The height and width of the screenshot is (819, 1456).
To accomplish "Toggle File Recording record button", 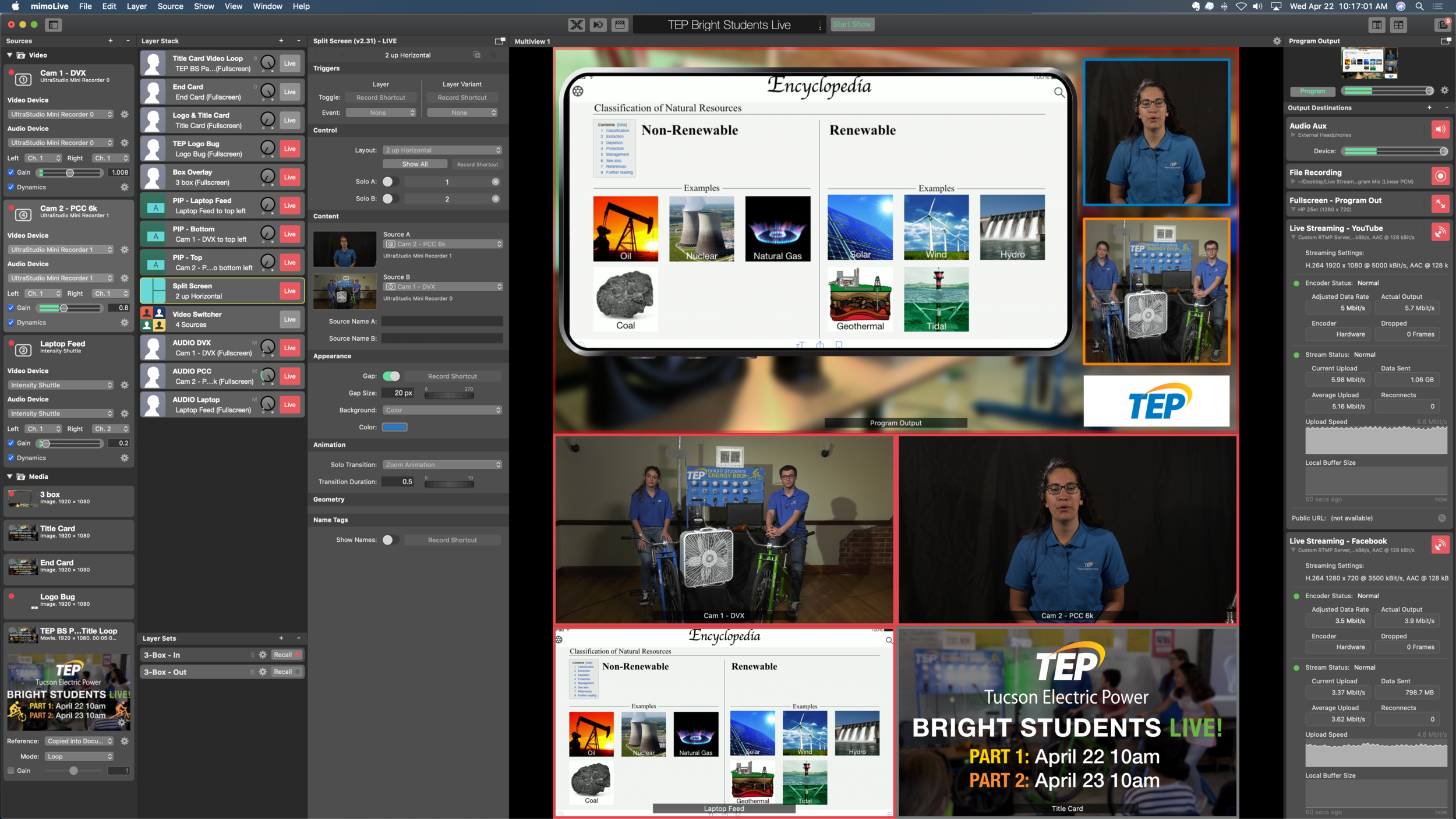I will pos(1440,176).
